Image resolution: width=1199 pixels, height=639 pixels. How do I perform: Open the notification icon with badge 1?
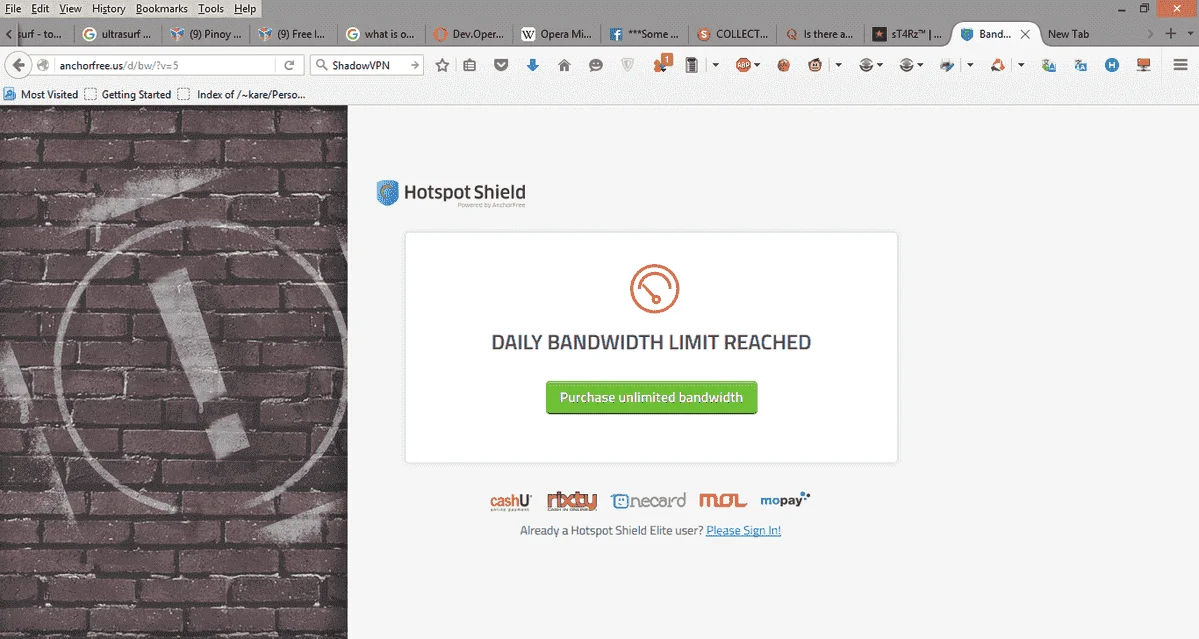pos(662,64)
